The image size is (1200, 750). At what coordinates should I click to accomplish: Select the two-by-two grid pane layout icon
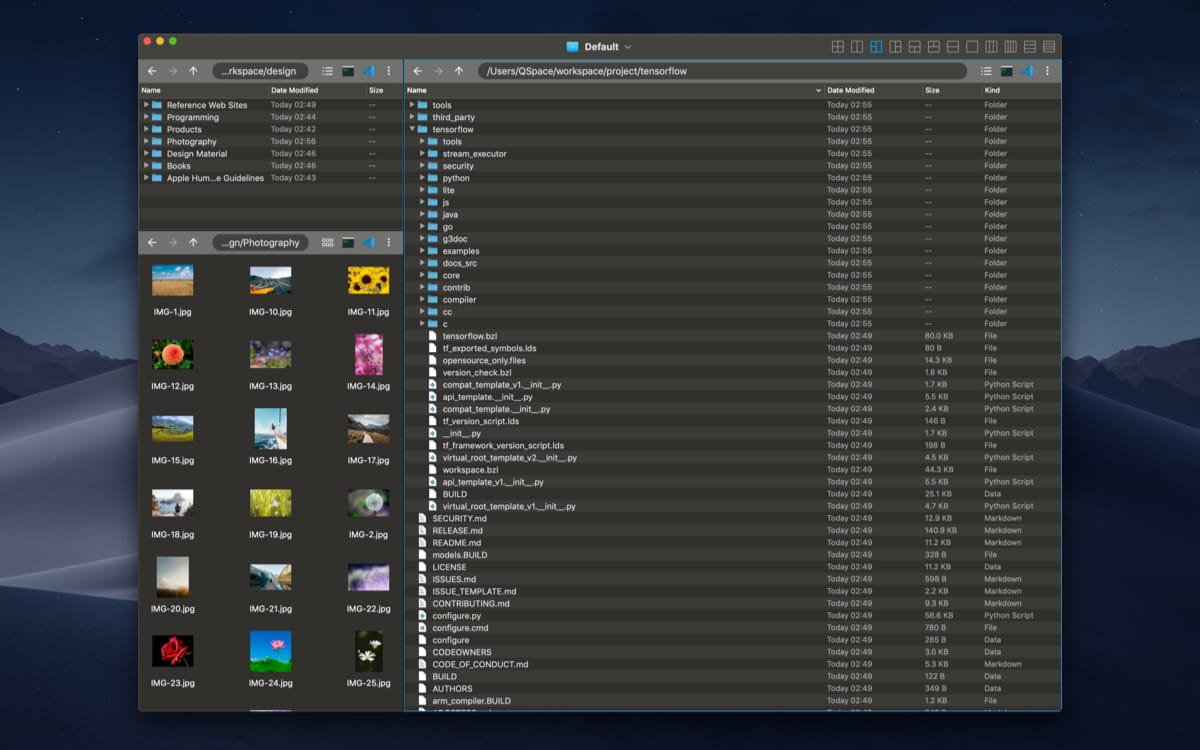[838, 47]
